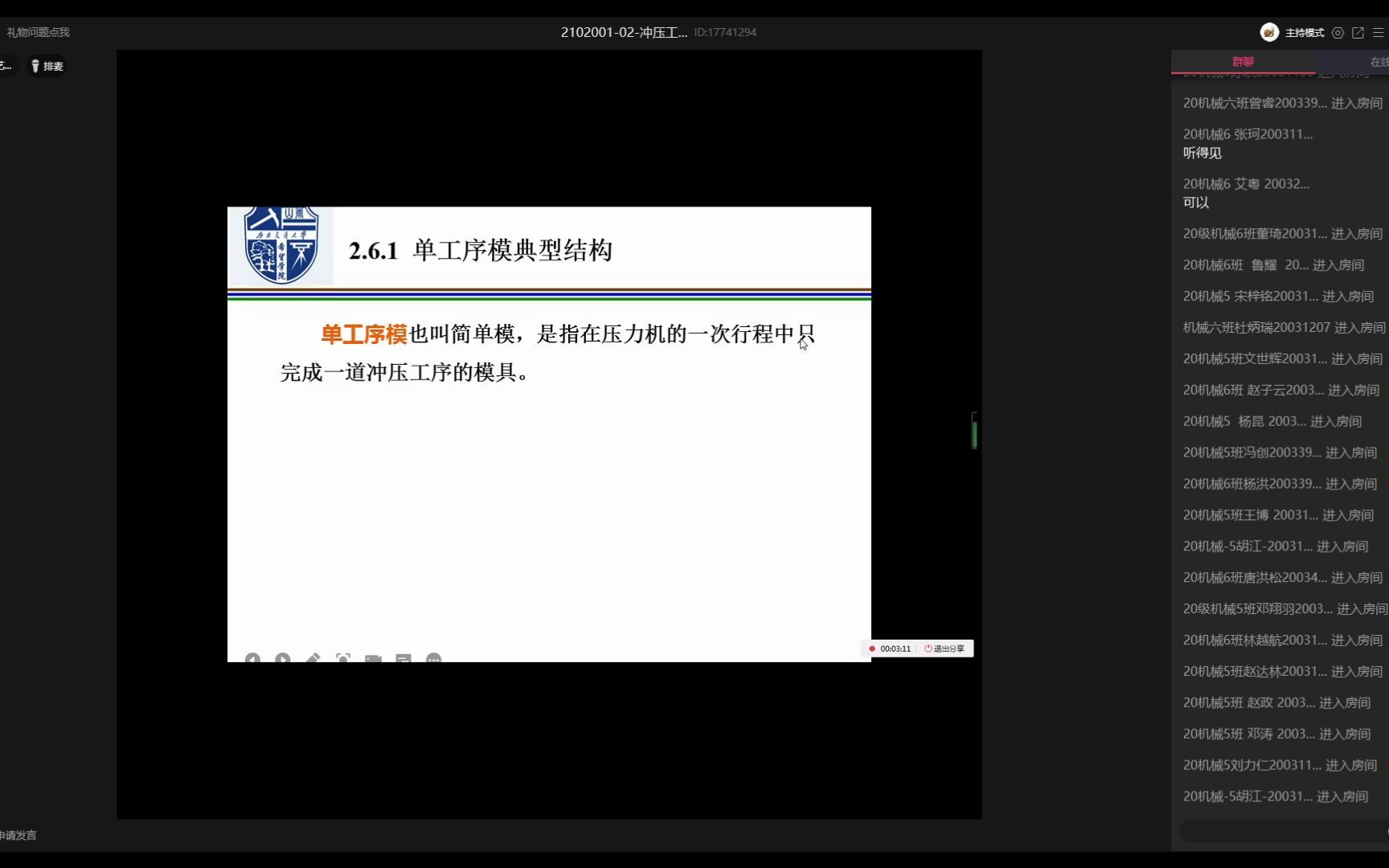Viewport: 1389px width, 868px height.
Task: Switch to the 群聊 tab
Action: click(1243, 62)
